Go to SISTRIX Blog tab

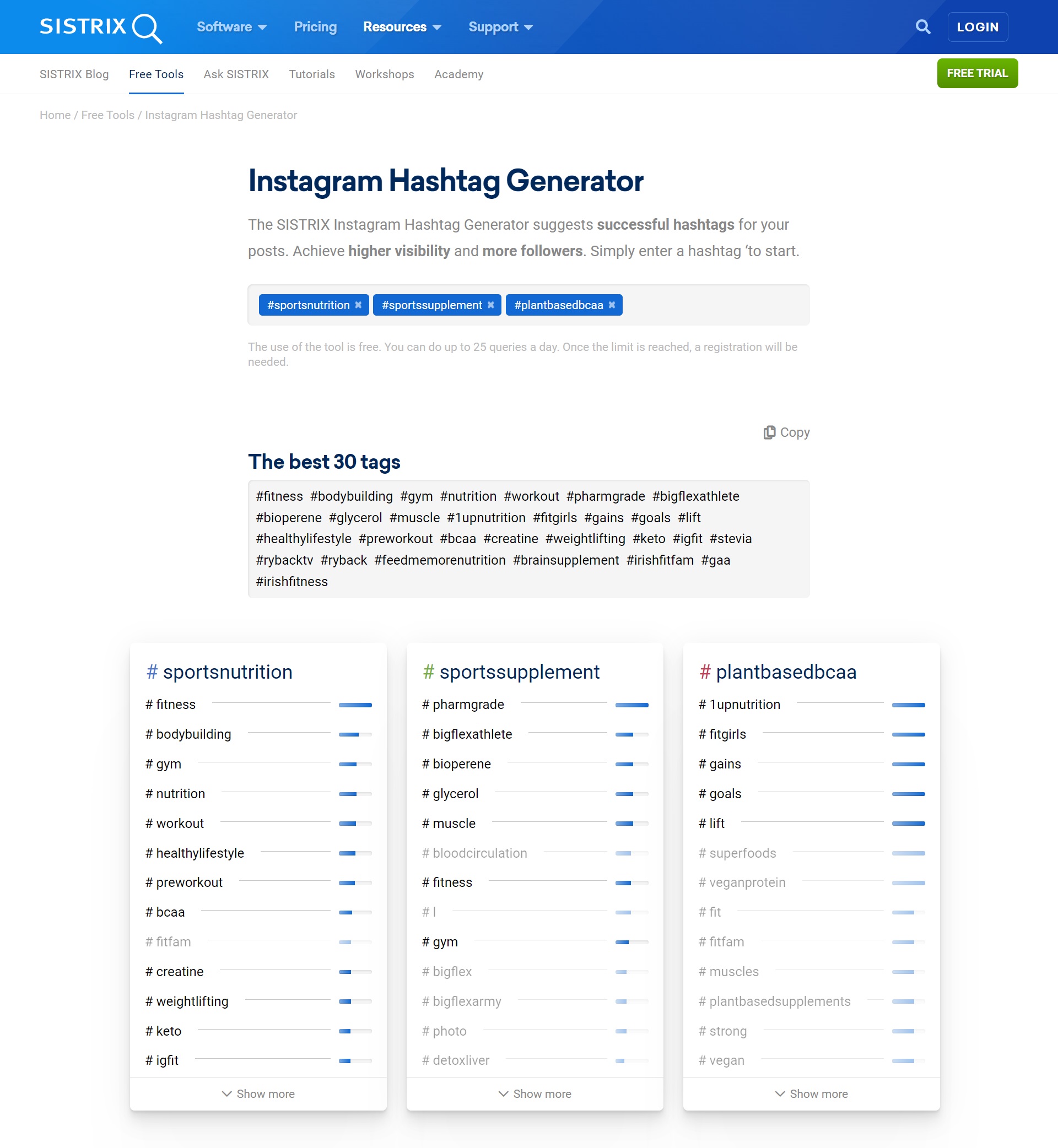pyautogui.click(x=74, y=74)
